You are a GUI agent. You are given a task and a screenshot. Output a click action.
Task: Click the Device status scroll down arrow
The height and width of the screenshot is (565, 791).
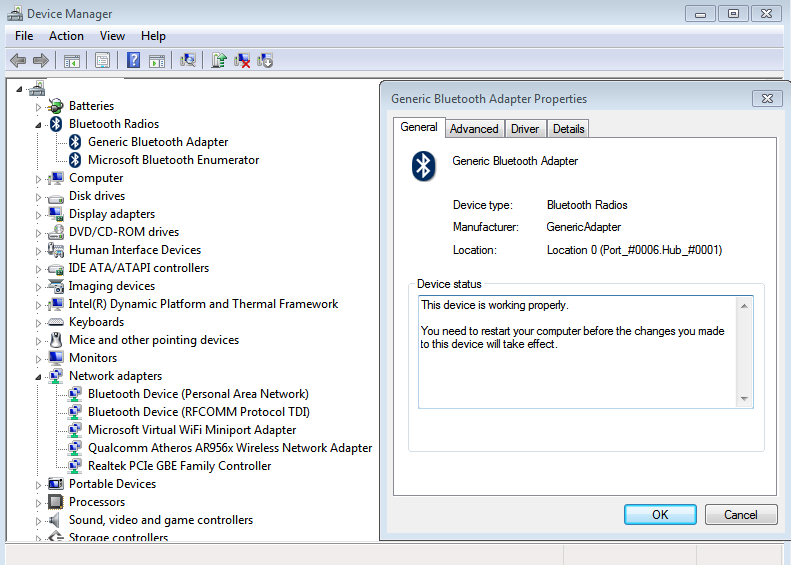[x=745, y=399]
